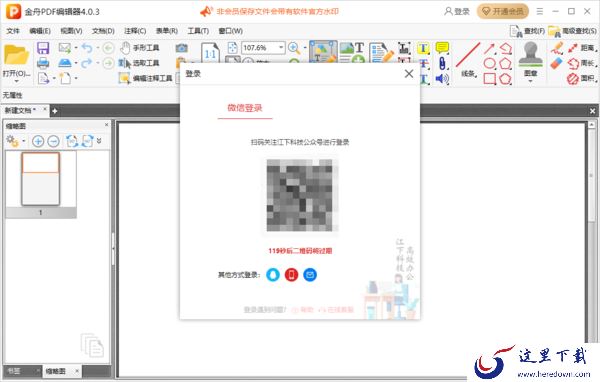
Task: Open the 视图(V) menu
Action: (x=72, y=31)
